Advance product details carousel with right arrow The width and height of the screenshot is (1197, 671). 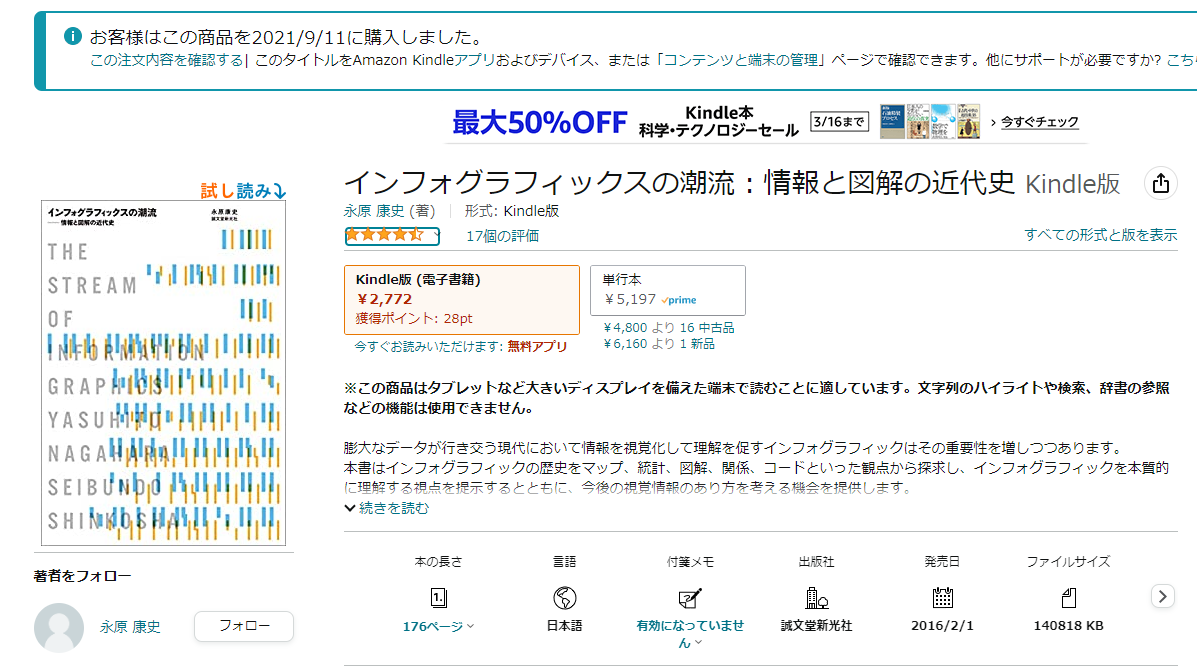tap(1162, 596)
